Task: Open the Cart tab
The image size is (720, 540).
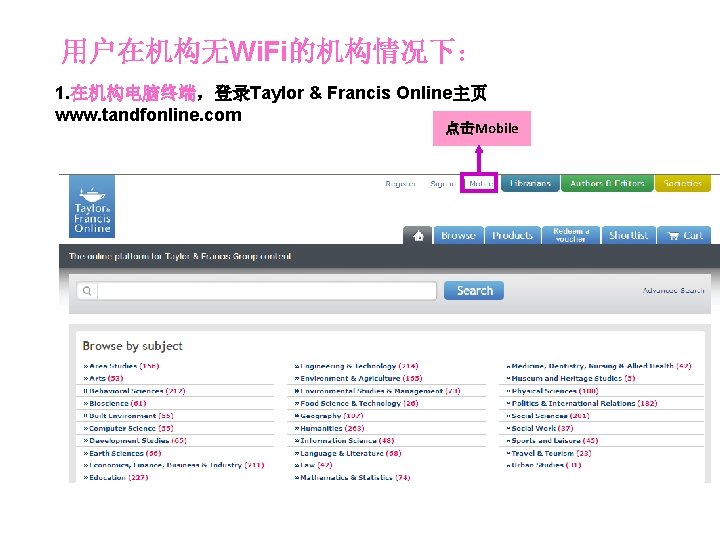Action: tap(684, 236)
